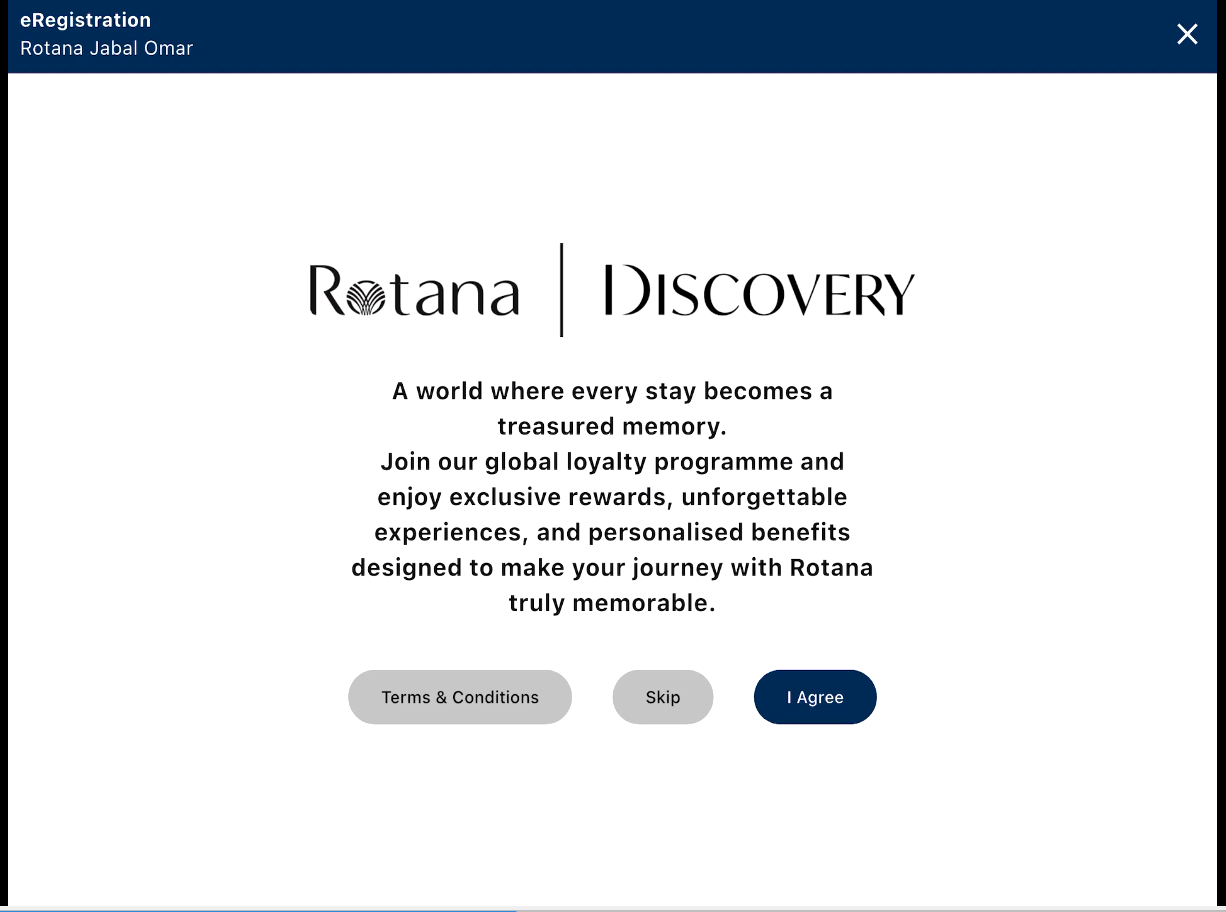Click the divider between Rotana and Discovery logos
This screenshot has width=1226, height=912.
(561, 289)
